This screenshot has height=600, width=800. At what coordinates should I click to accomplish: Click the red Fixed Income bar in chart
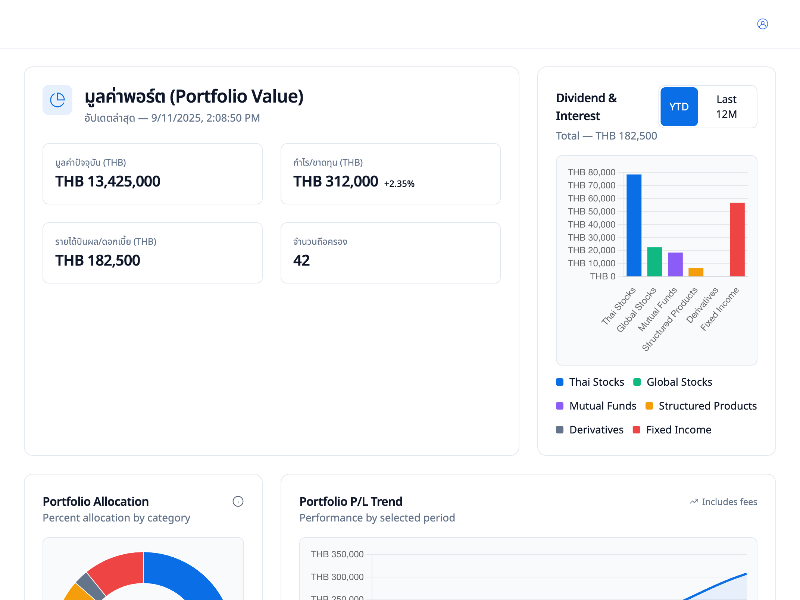point(737,240)
